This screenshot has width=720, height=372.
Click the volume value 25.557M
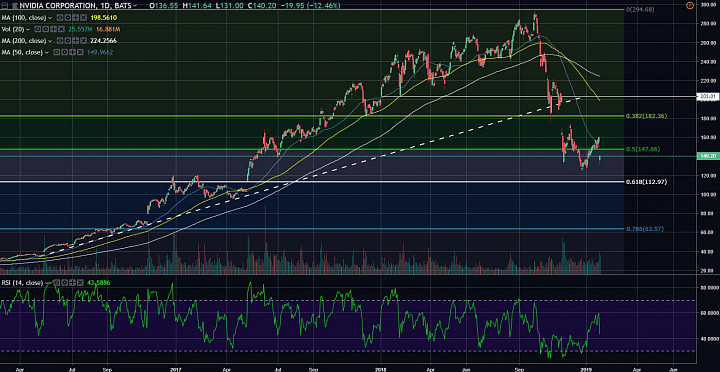(x=80, y=29)
